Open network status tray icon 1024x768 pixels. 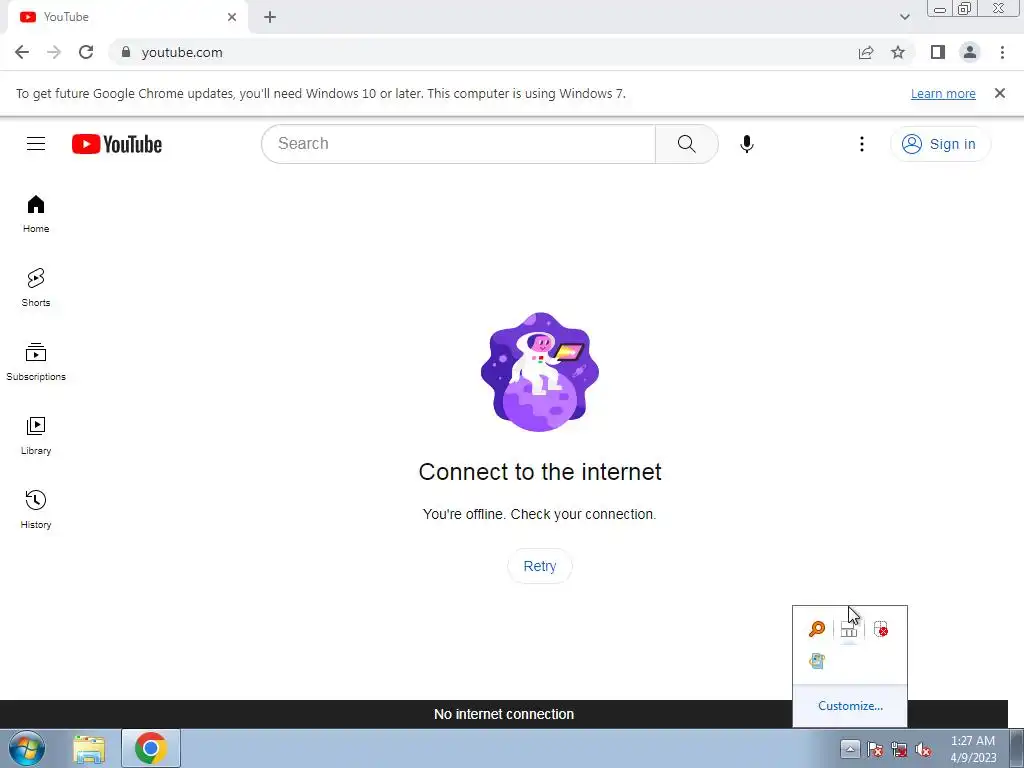(899, 749)
